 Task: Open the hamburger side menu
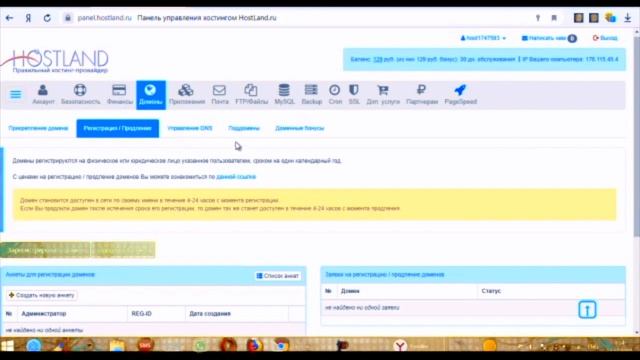pos(16,95)
